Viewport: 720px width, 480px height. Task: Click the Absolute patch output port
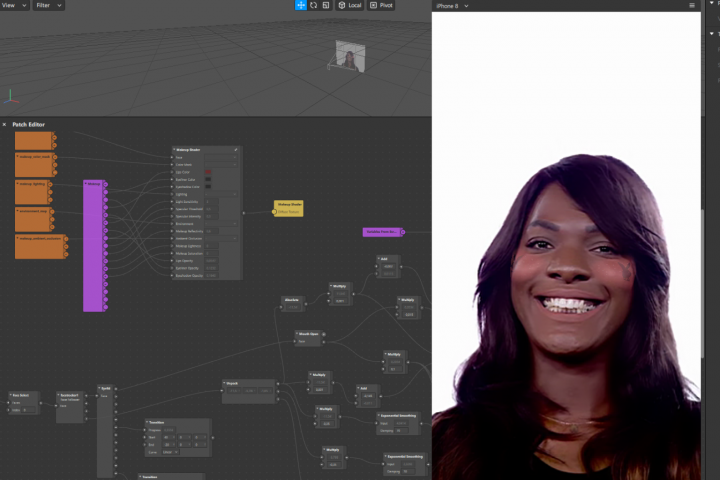(306, 304)
